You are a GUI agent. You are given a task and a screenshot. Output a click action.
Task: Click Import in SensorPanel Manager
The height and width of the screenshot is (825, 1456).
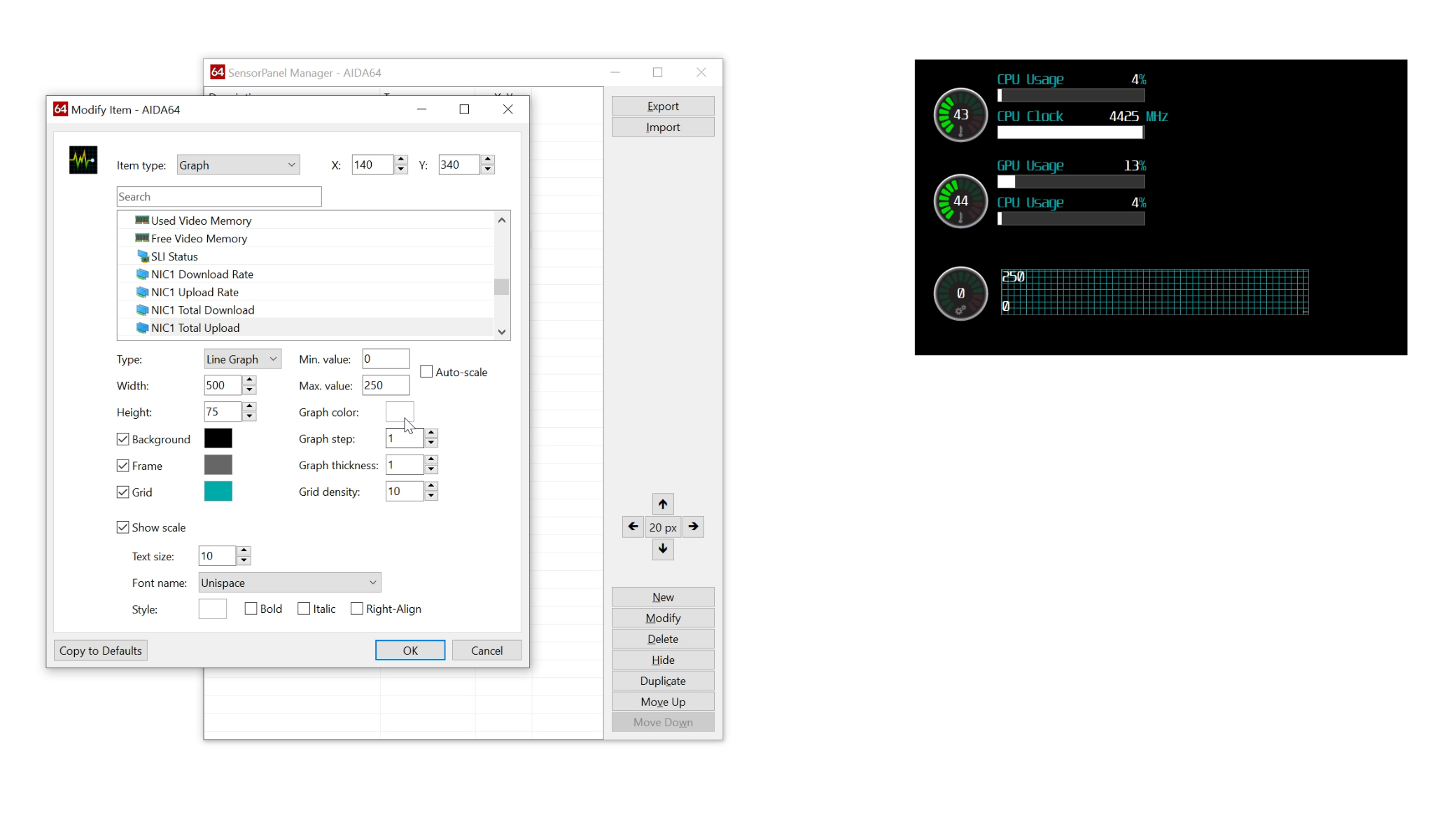point(663,127)
